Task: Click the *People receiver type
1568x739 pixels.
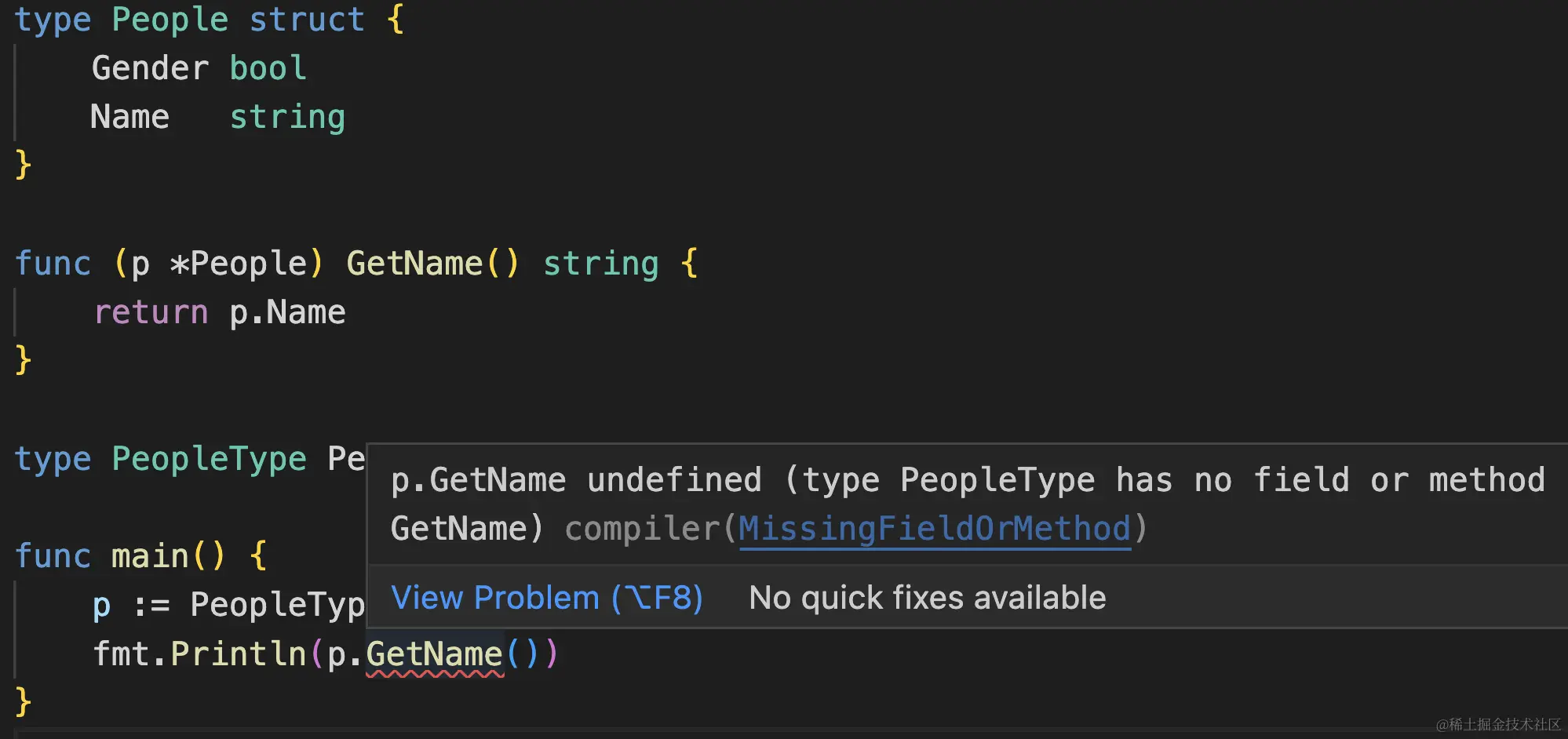Action: tap(239, 264)
